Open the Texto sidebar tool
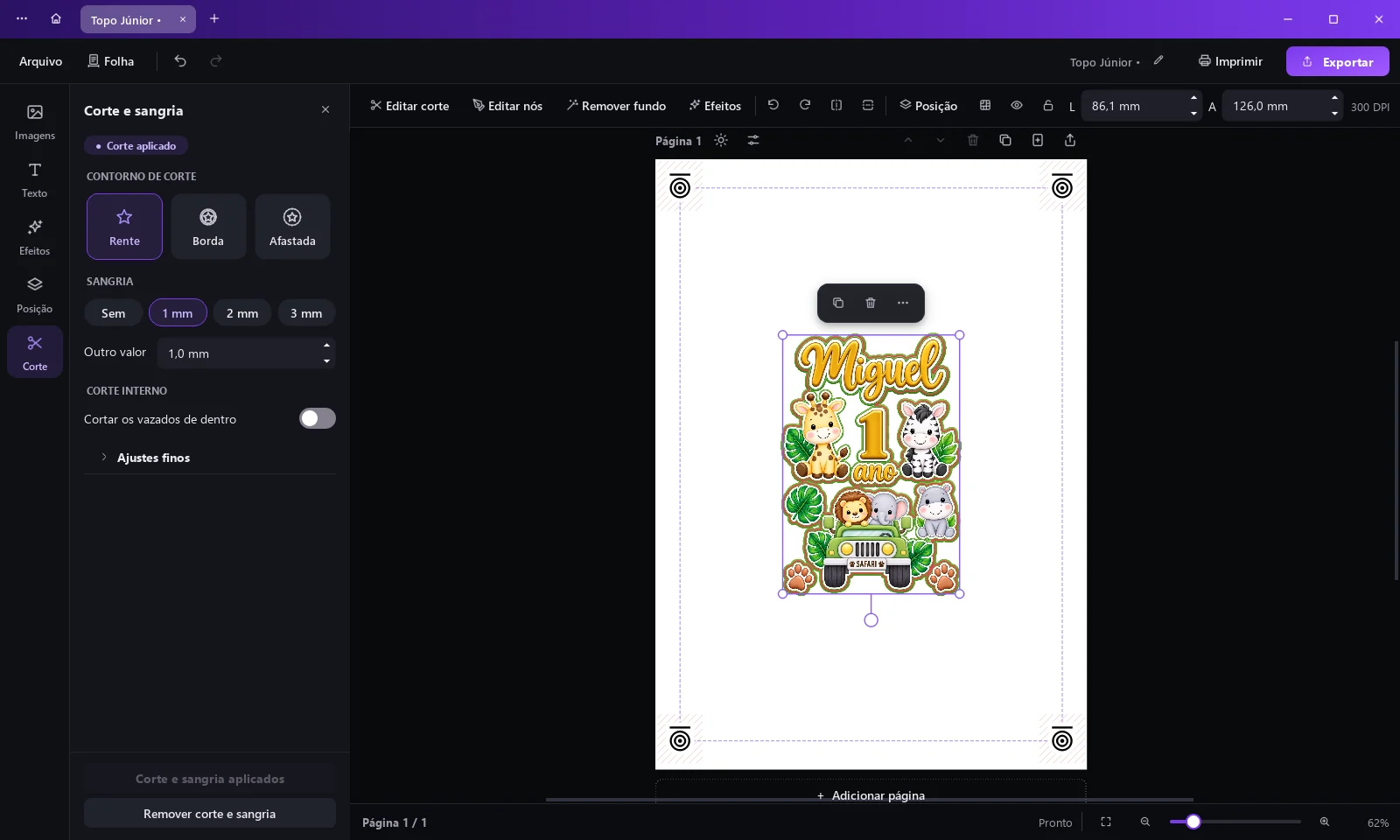 coord(35,179)
